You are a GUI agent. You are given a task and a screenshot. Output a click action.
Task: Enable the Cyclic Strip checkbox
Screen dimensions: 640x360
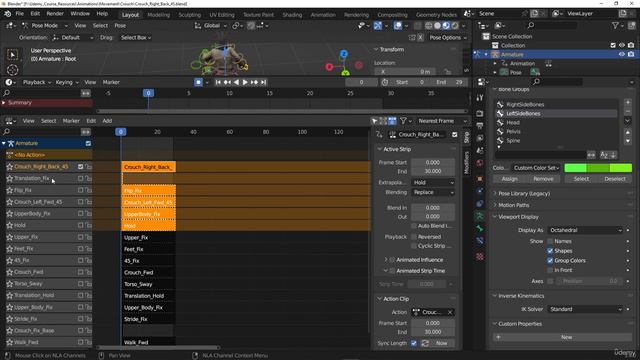click(x=414, y=246)
